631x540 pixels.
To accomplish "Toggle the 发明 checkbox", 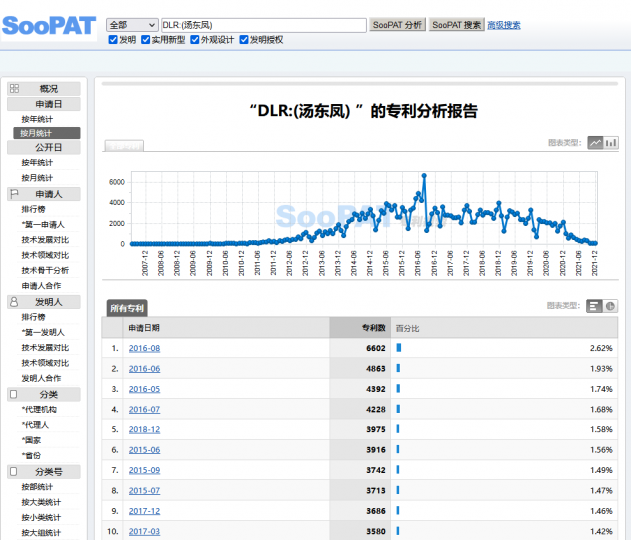I will pyautogui.click(x=113, y=40).
